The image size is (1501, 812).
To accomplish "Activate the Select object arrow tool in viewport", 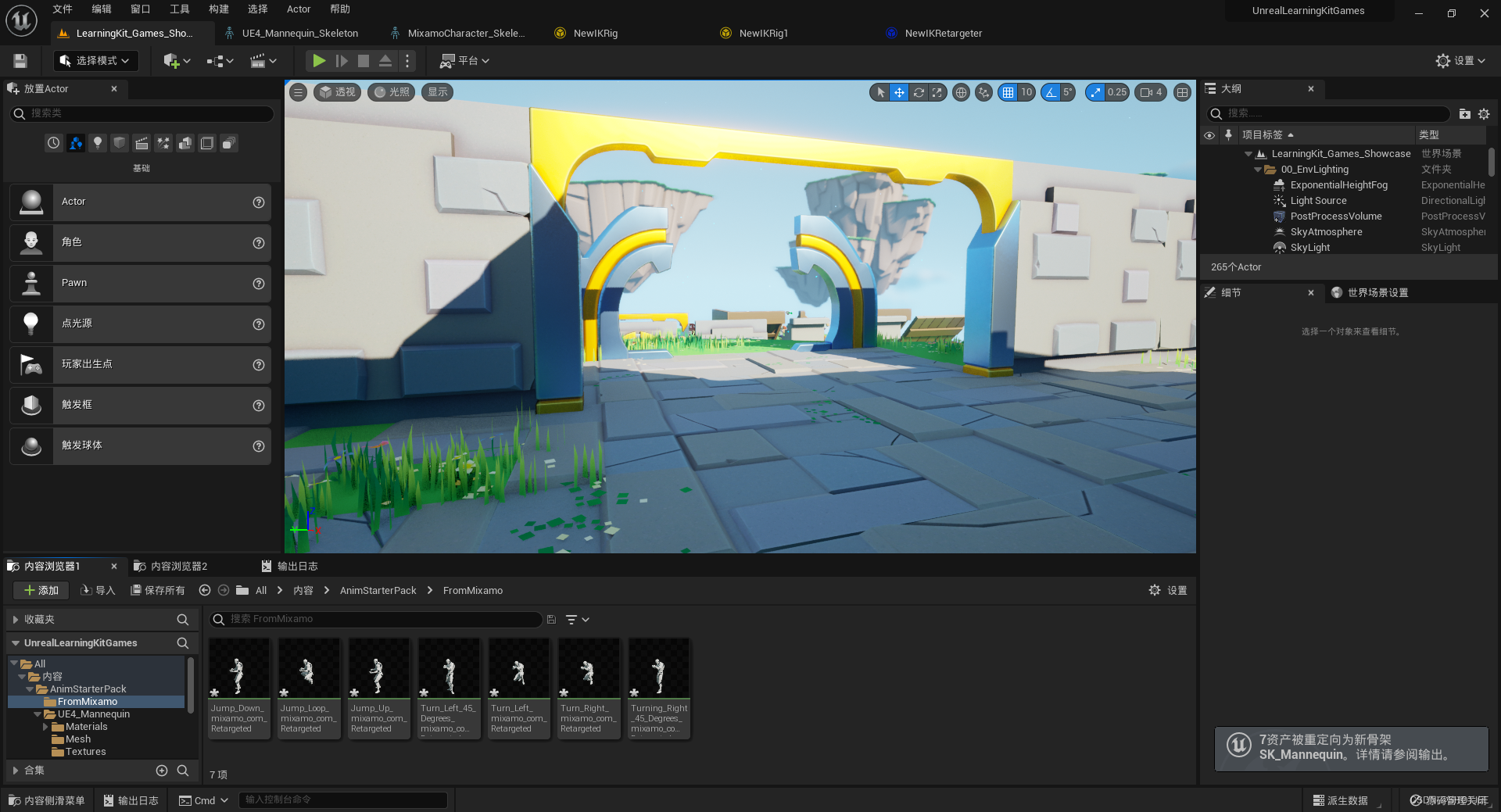I will click(880, 92).
